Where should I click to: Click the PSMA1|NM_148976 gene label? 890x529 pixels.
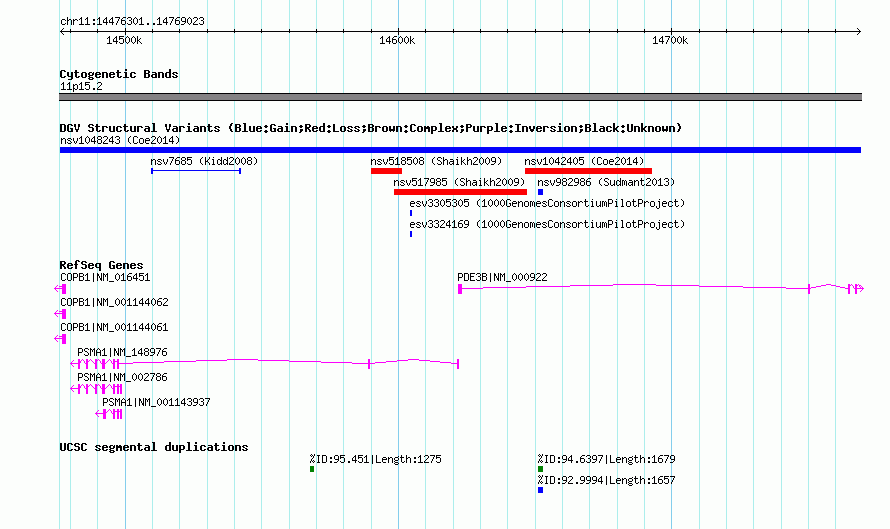[x=122, y=352]
